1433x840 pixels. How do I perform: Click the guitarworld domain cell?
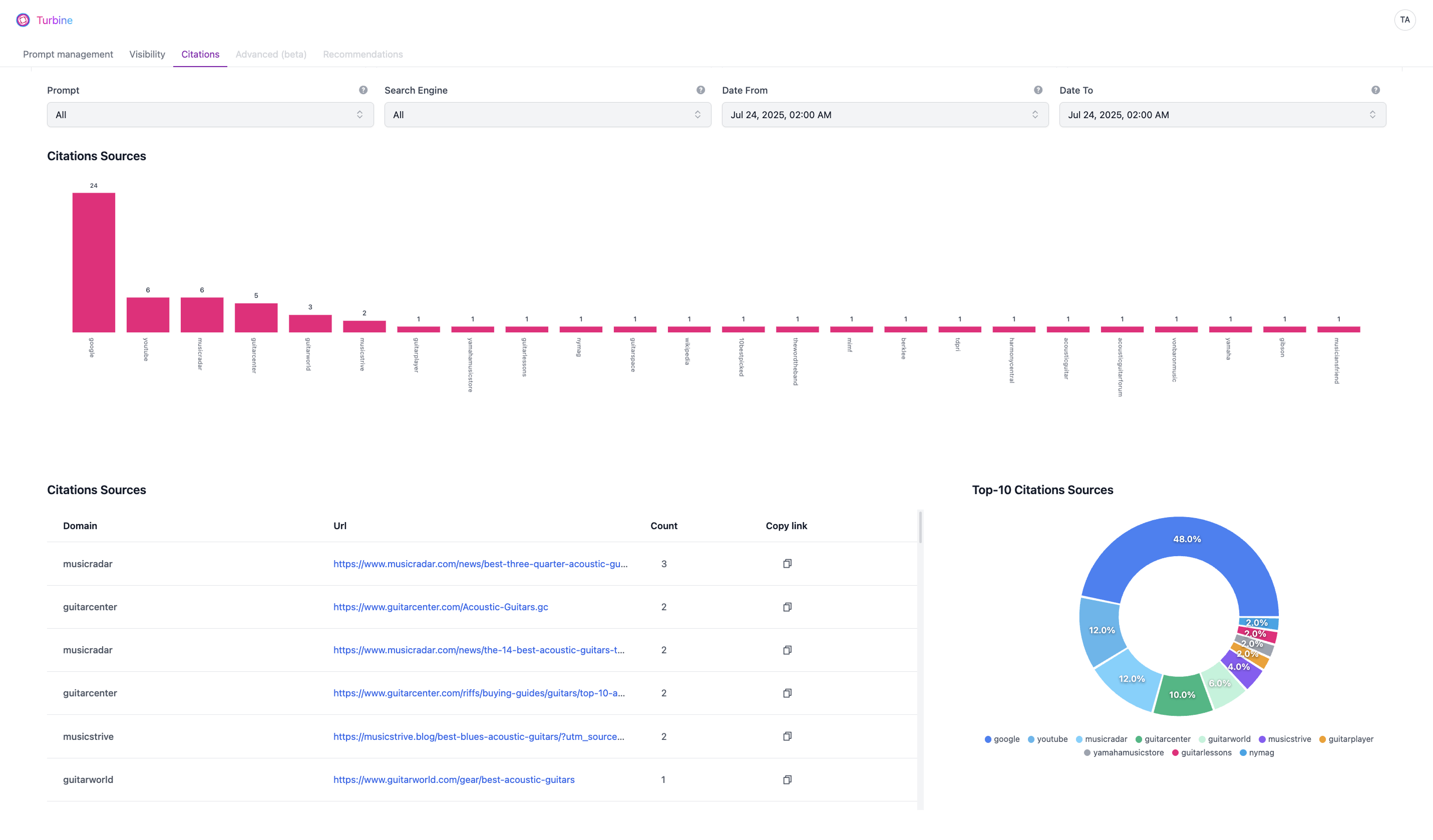click(88, 780)
